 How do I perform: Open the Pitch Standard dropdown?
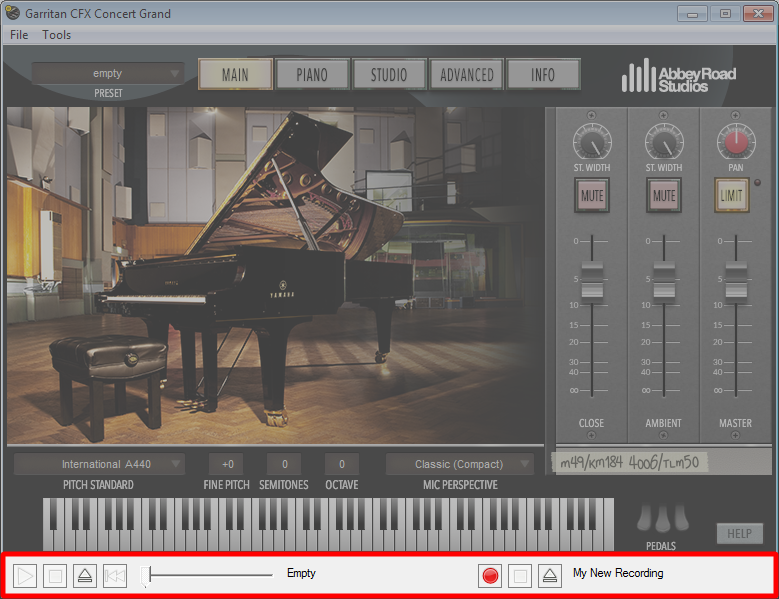[x=99, y=464]
